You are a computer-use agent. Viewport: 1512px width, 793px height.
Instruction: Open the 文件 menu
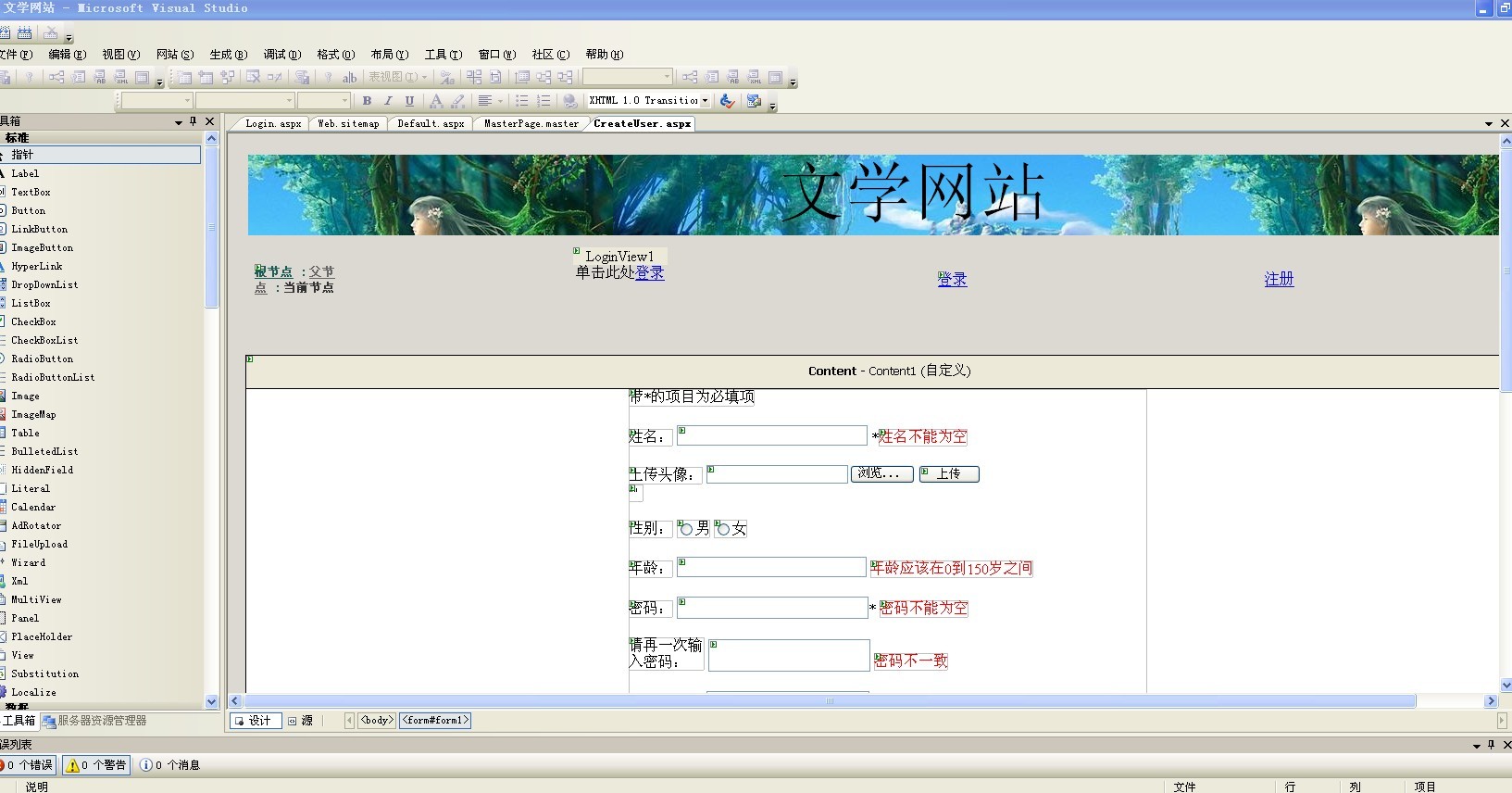click(17, 55)
